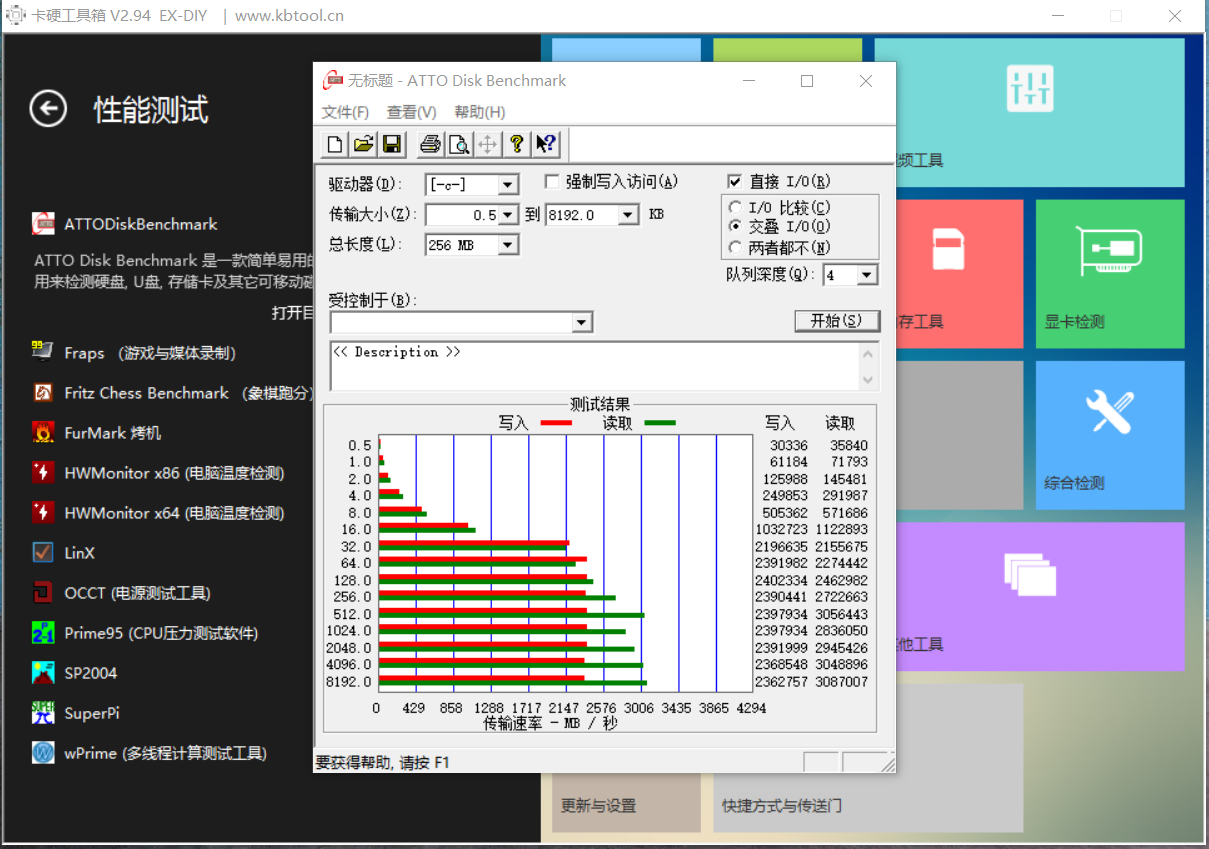Click the memory card icon on the red tile
Image resolution: width=1209 pixels, height=849 pixels.
pyautogui.click(x=947, y=249)
